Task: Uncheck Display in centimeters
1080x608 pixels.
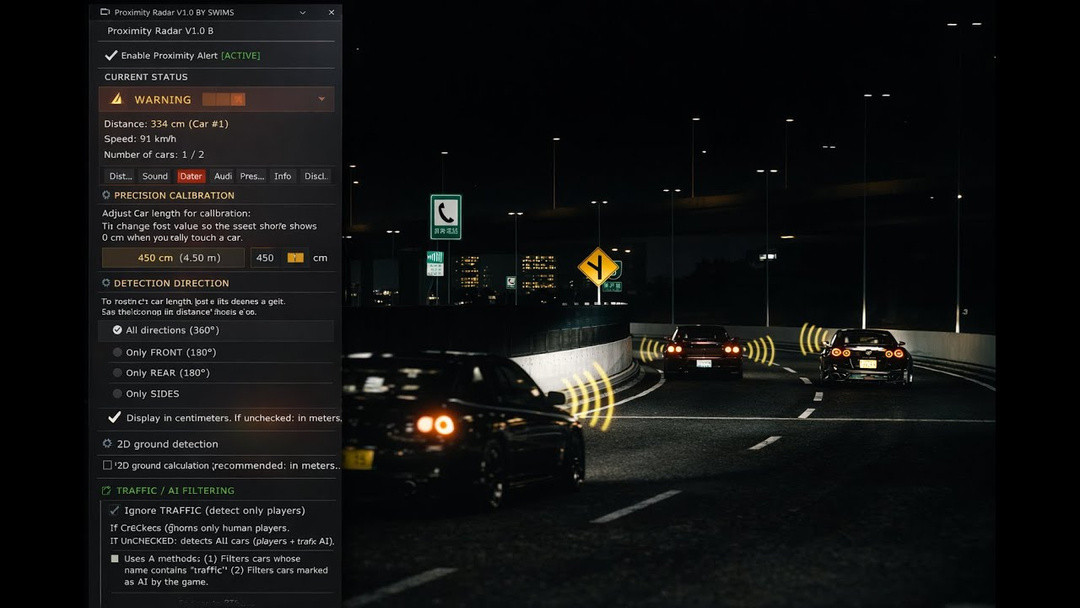Action: [x=114, y=417]
